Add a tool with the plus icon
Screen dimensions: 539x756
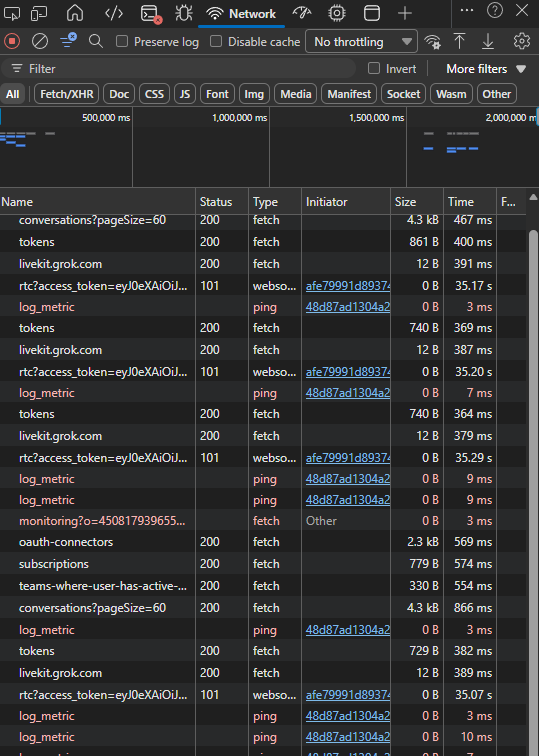click(405, 14)
